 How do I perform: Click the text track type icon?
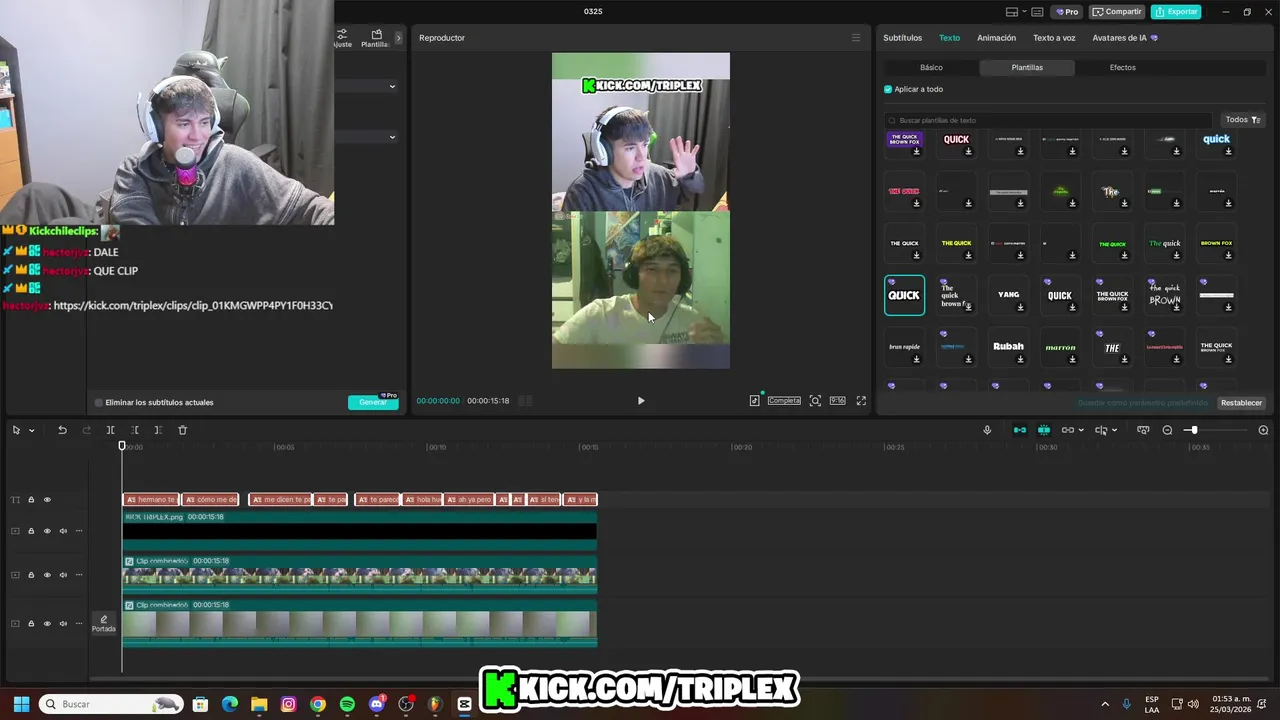tap(15, 500)
